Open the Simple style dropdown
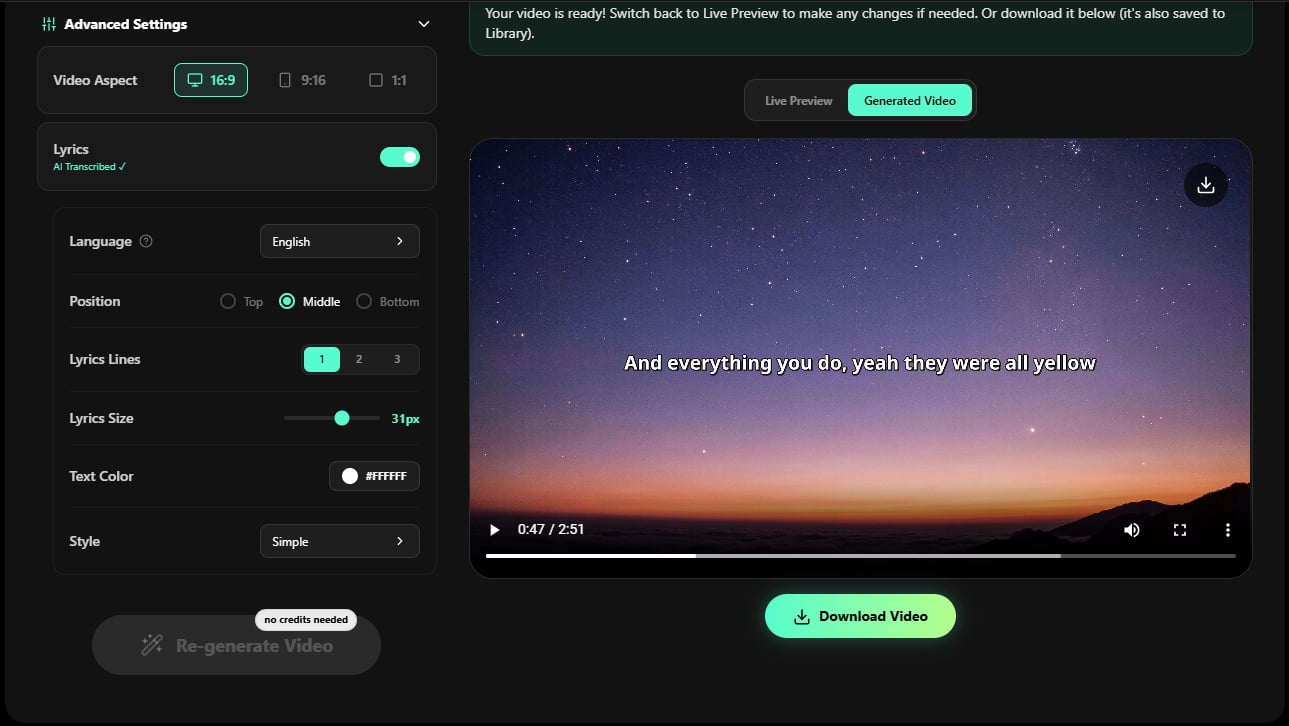Screen dimensions: 1289x726 (x=339, y=541)
